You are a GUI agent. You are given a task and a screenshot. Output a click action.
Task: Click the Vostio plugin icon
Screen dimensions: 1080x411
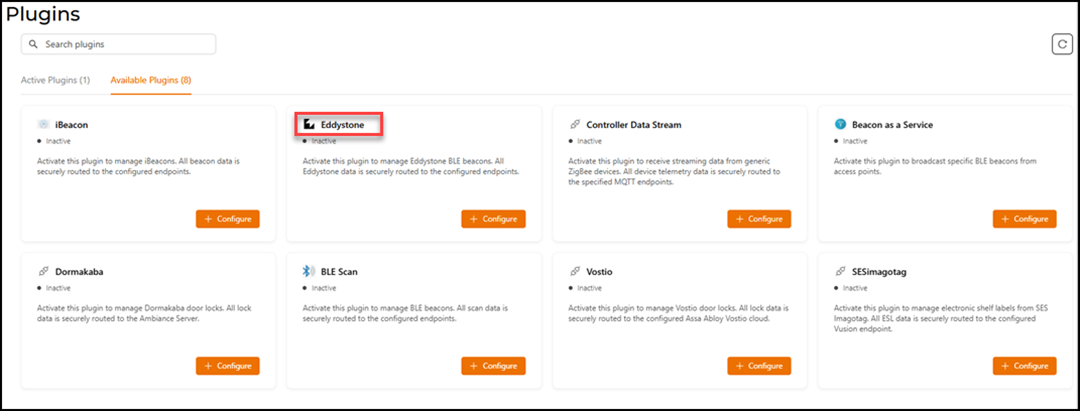click(574, 272)
